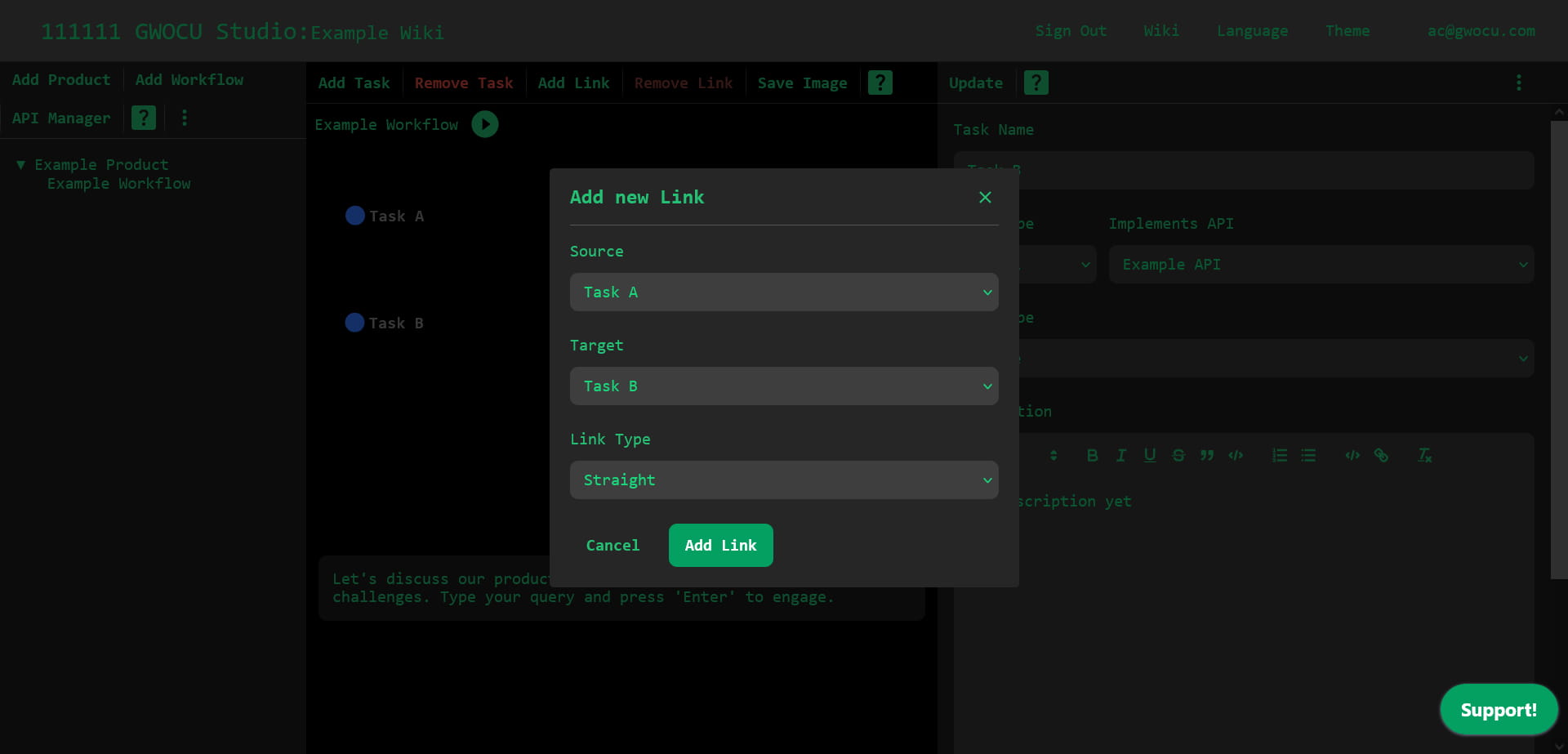Open the three-dot menu beside API Manager
The image size is (1568, 754).
[185, 118]
